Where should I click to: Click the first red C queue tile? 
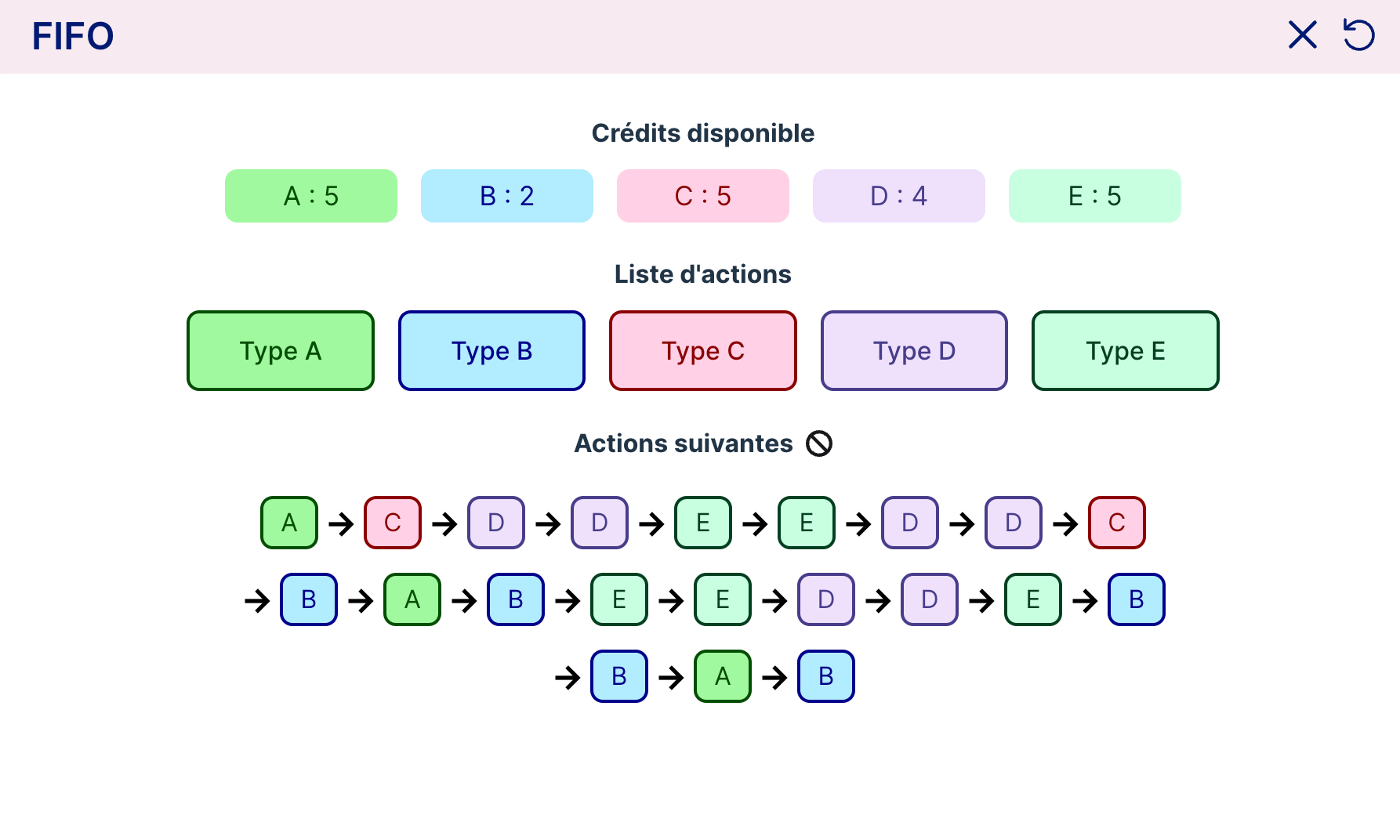point(393,523)
